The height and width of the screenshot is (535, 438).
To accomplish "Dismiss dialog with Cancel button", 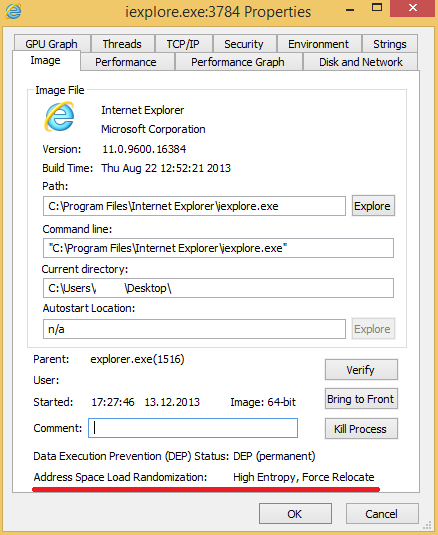I will 382,514.
